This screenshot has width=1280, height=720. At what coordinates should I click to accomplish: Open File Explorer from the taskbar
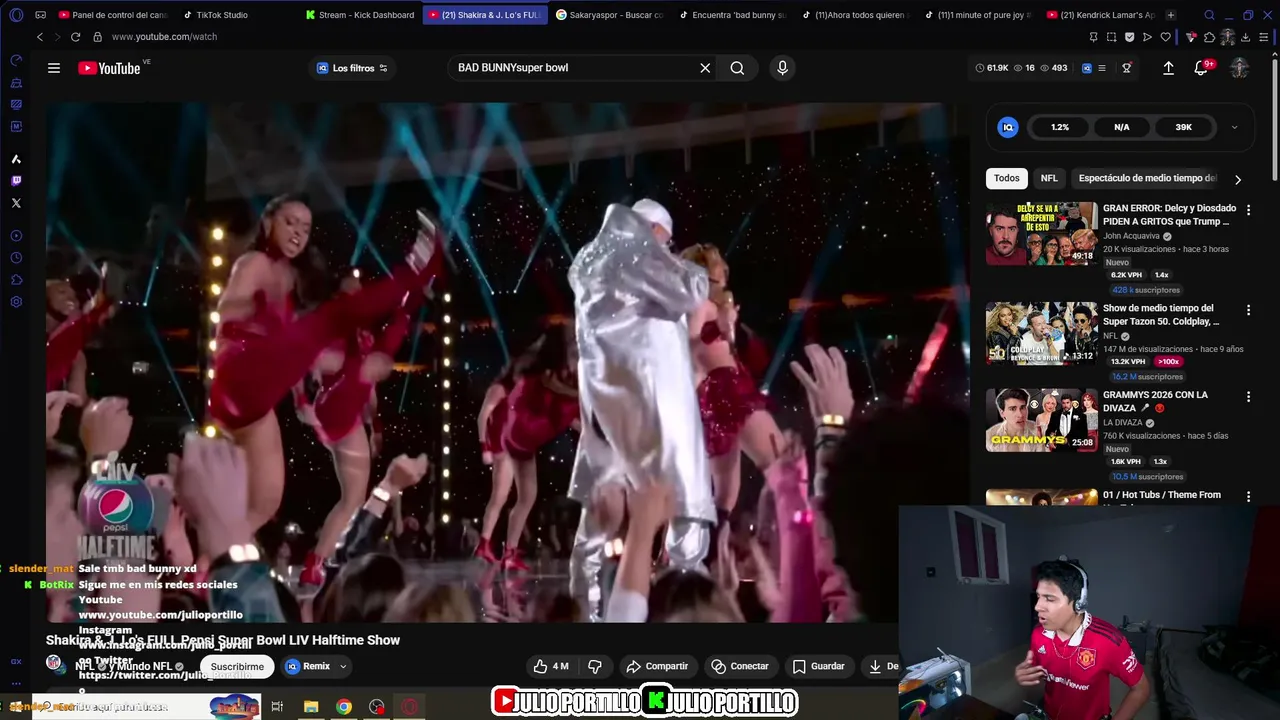311,707
